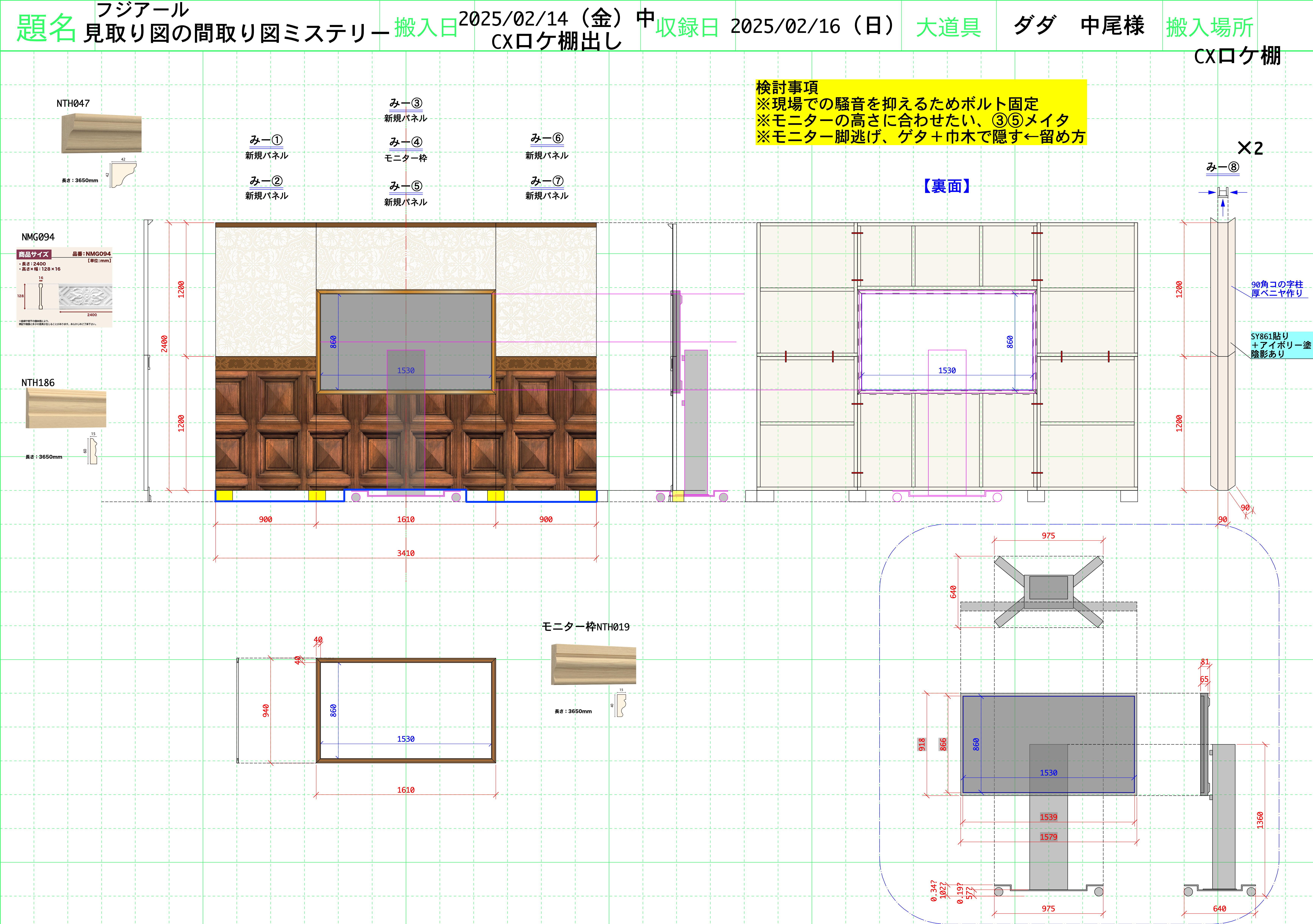This screenshot has height=924, width=1313.
Task: Click the 1579 monitor width dimension
Action: pos(1048,837)
